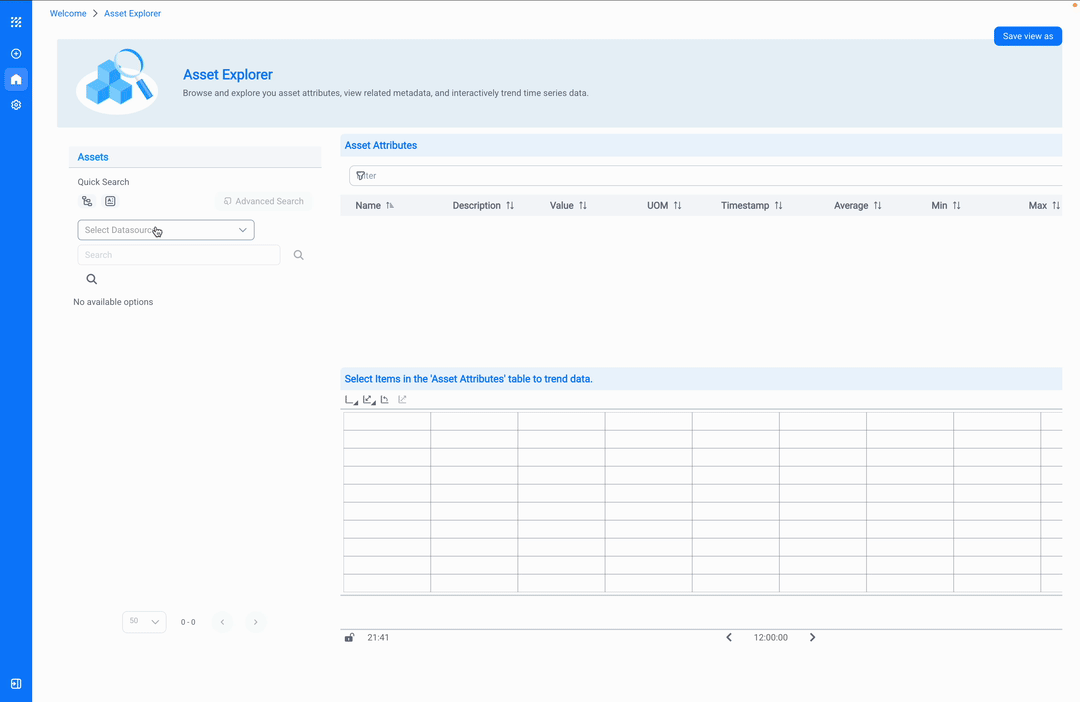Select the AI search icon under Quick Search
The image size is (1080, 702).
pyautogui.click(x=110, y=200)
